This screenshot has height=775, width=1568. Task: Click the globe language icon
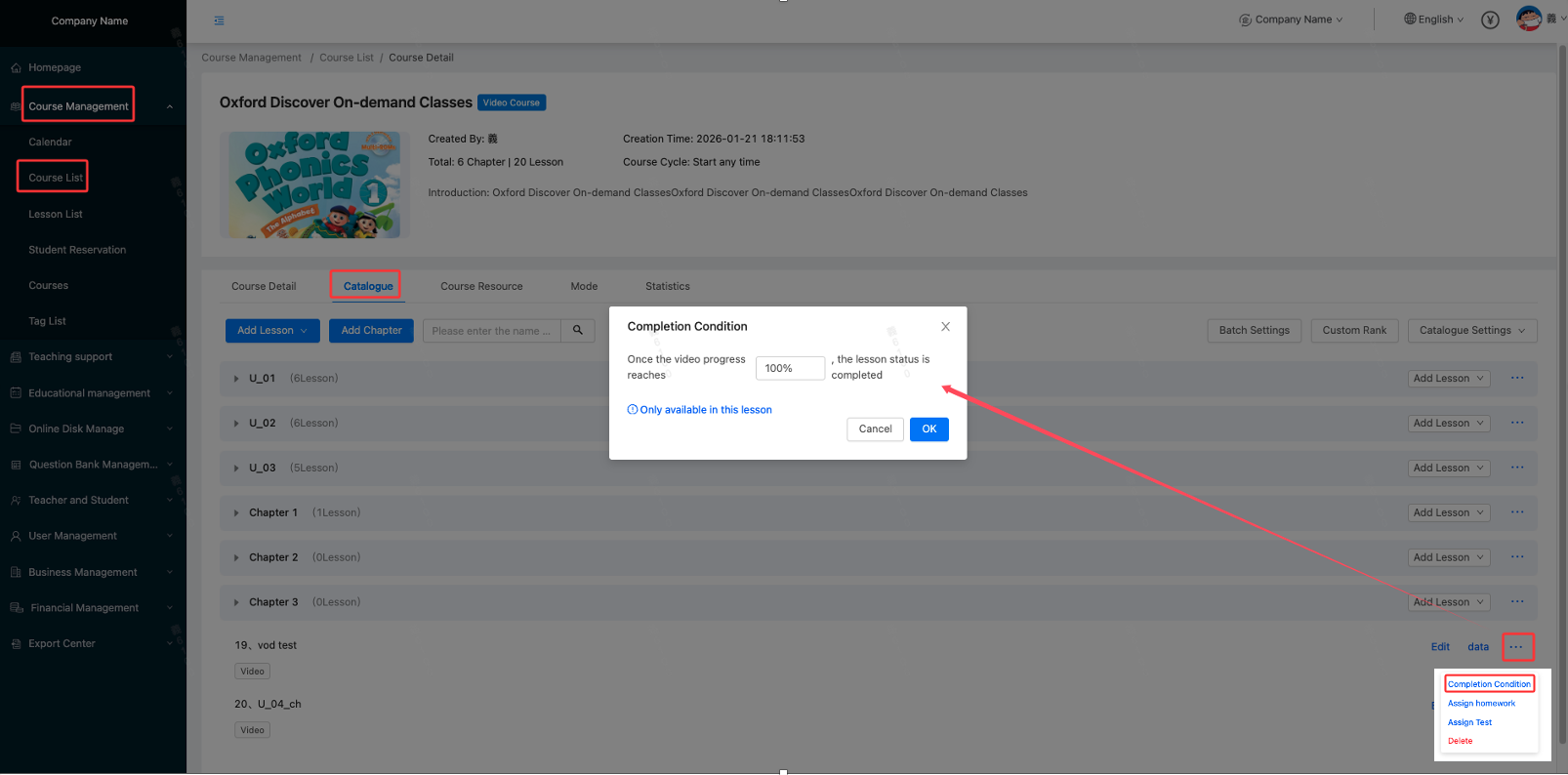pyautogui.click(x=1410, y=19)
